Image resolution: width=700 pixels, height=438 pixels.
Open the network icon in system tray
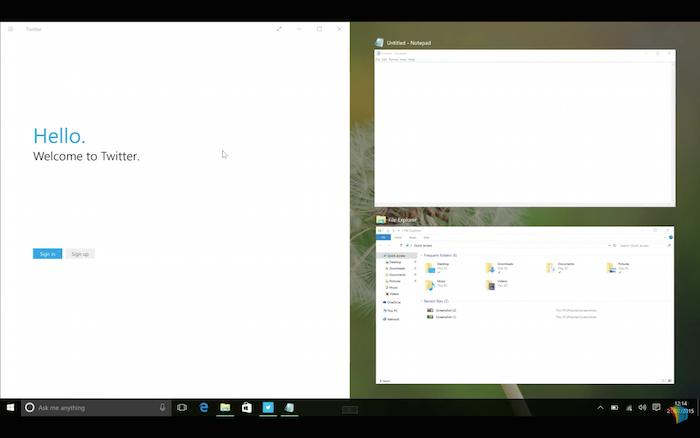click(629, 408)
